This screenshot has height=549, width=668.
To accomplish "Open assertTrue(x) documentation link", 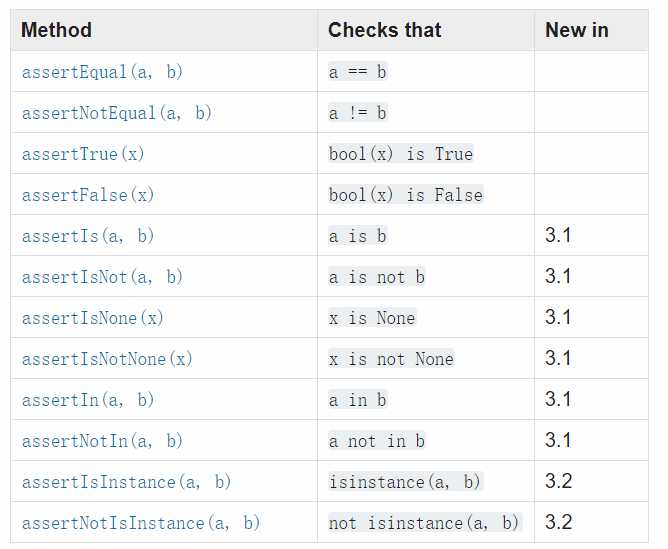I will point(88,154).
